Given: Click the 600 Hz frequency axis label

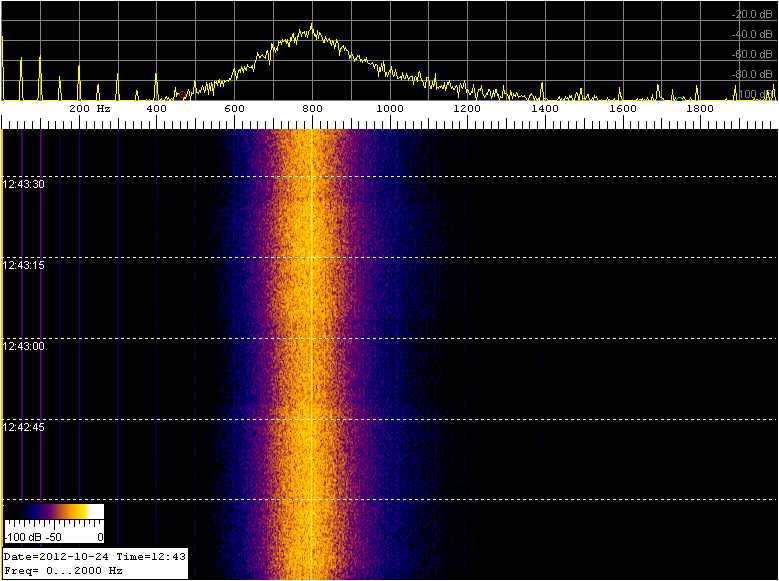Looking at the screenshot, I should 234,108.
